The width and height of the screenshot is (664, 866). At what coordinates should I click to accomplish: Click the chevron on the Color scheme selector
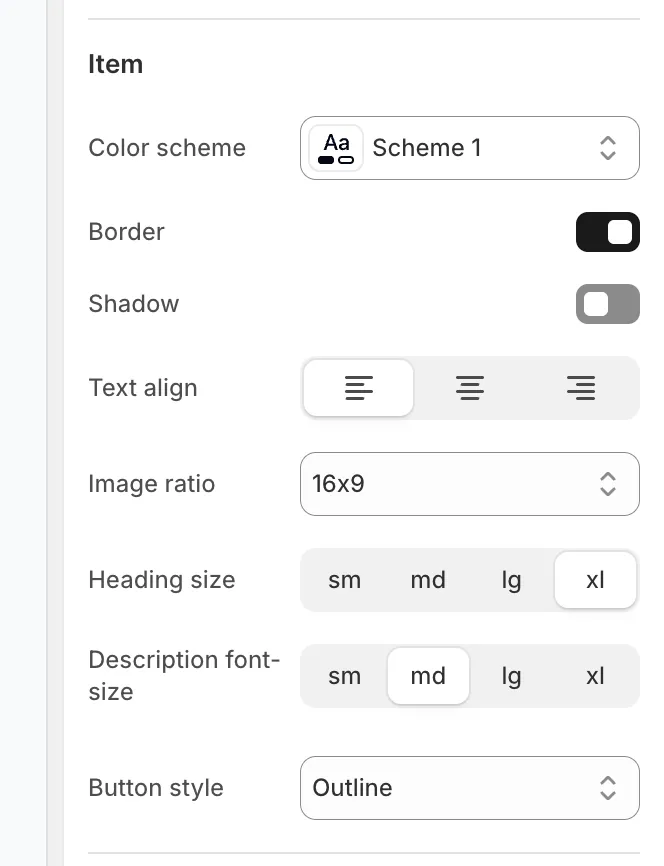608,147
